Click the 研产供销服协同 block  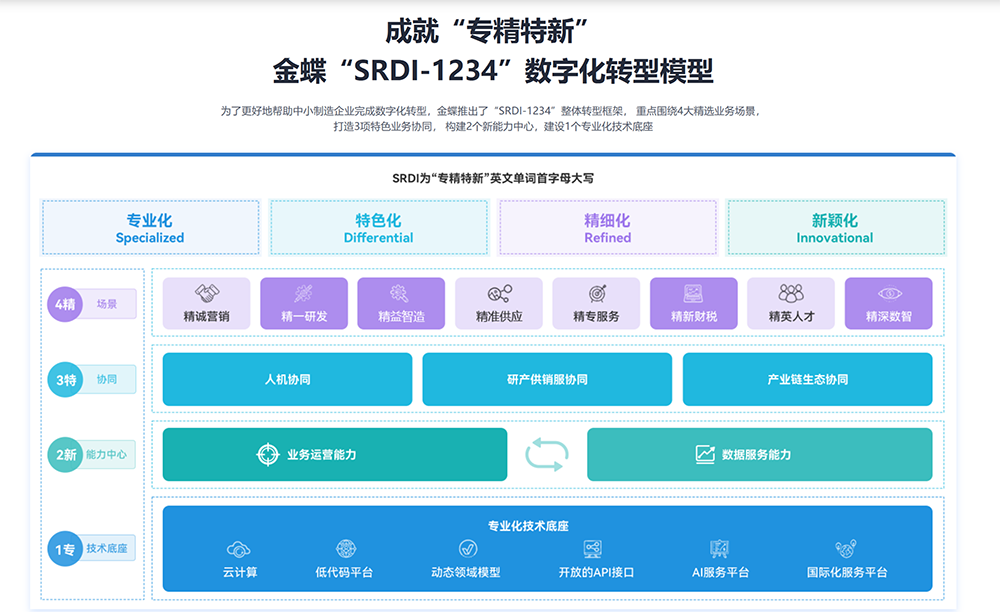pos(547,379)
